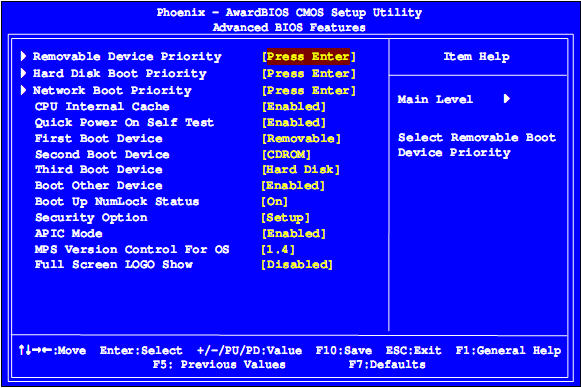Toggle Boot Other Device Enabled value

[293, 185]
